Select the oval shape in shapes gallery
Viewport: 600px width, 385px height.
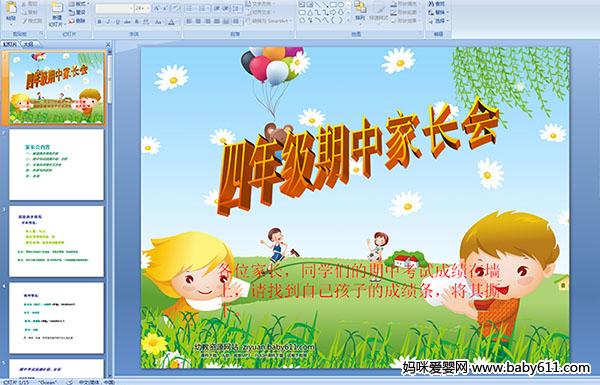pos(341,4)
